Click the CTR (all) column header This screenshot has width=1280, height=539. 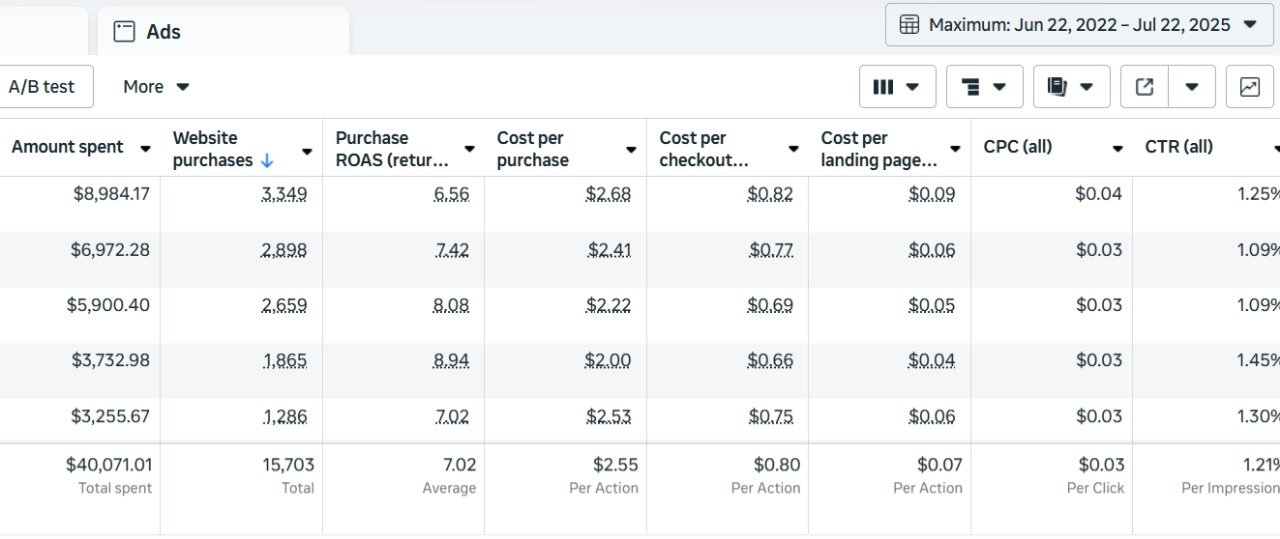[x=1179, y=147]
